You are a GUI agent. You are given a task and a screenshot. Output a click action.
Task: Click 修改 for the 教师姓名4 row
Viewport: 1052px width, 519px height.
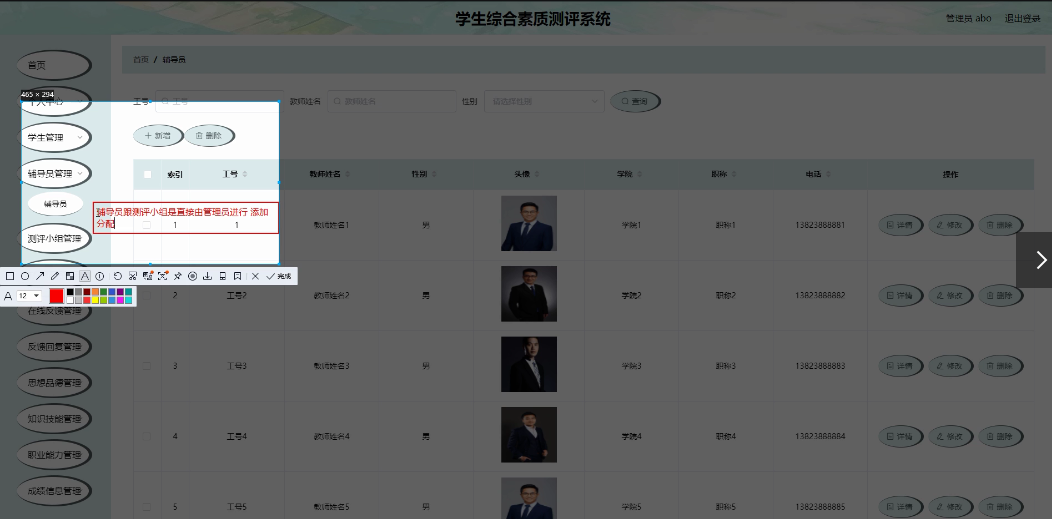coord(951,437)
